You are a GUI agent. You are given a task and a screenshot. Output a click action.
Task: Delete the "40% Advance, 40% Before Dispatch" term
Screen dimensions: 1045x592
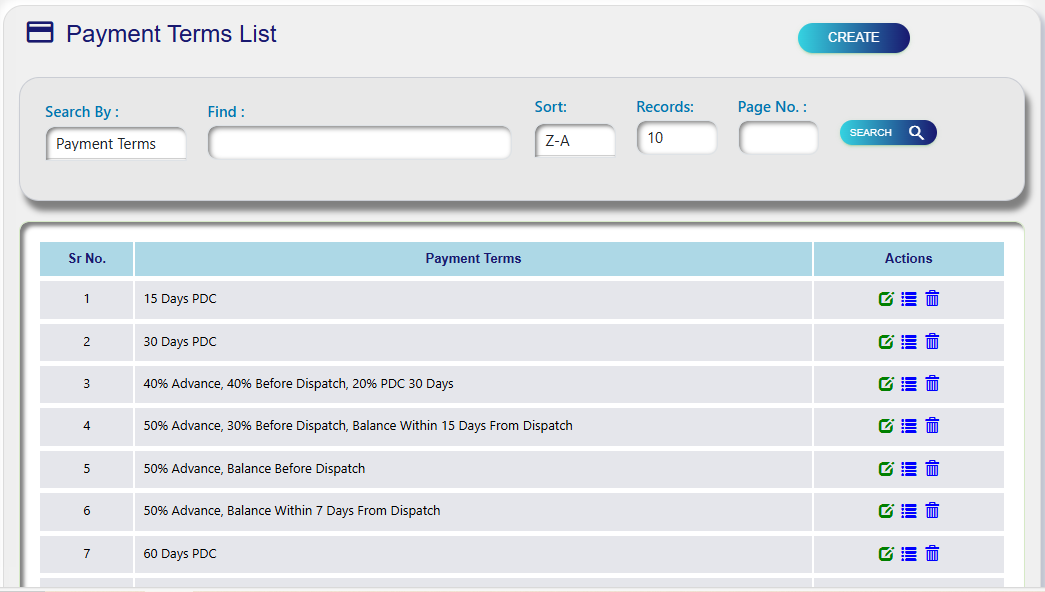tap(931, 383)
